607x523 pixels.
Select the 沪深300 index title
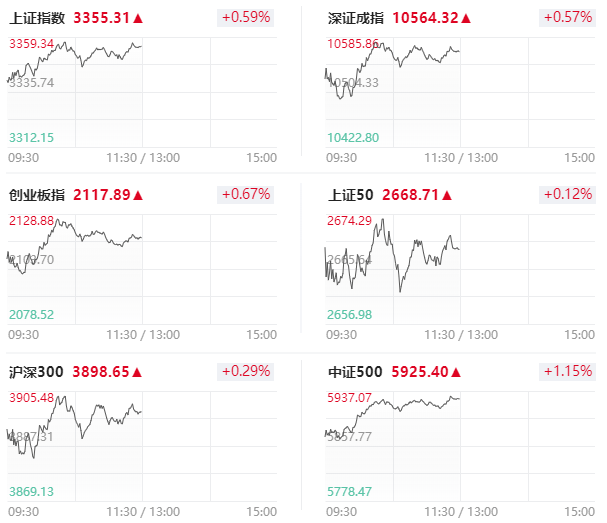pyautogui.click(x=36, y=372)
